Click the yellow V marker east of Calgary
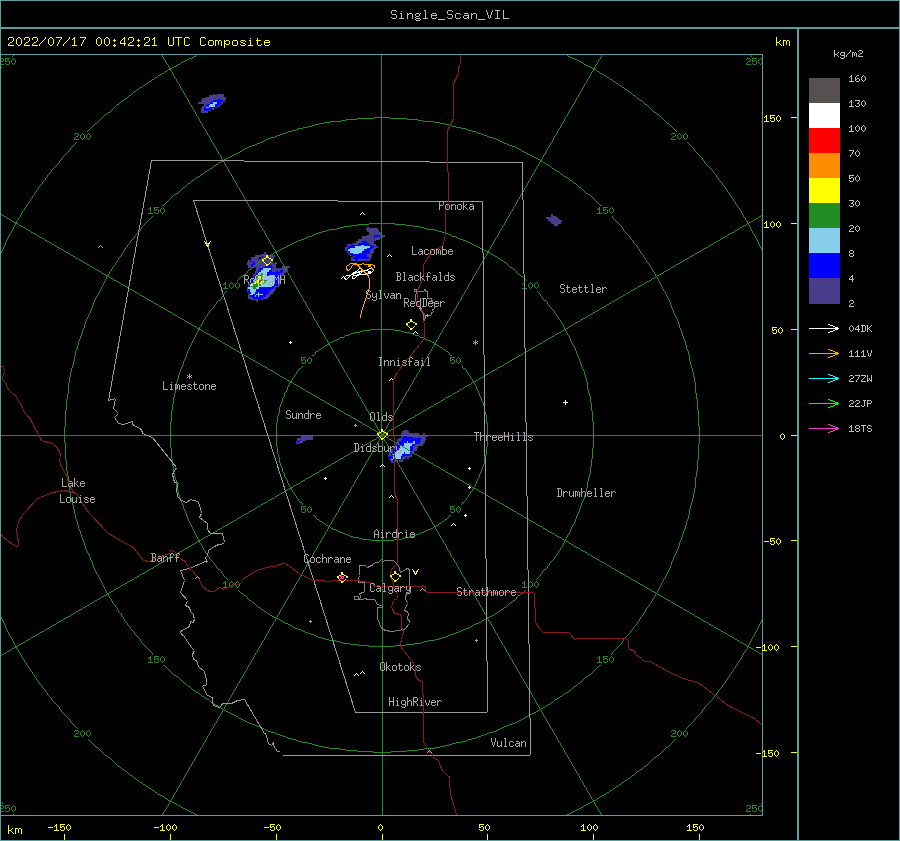 pos(416,572)
